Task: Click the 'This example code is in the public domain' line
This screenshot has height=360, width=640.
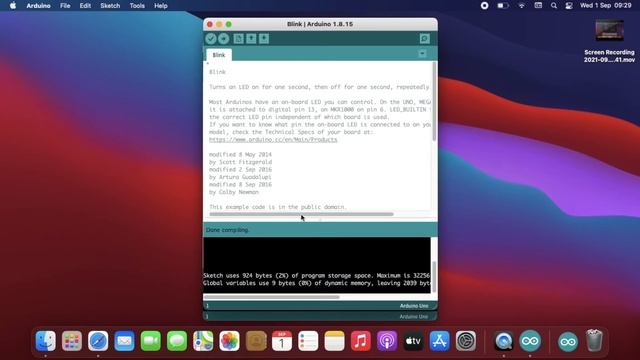Action: coord(278,207)
